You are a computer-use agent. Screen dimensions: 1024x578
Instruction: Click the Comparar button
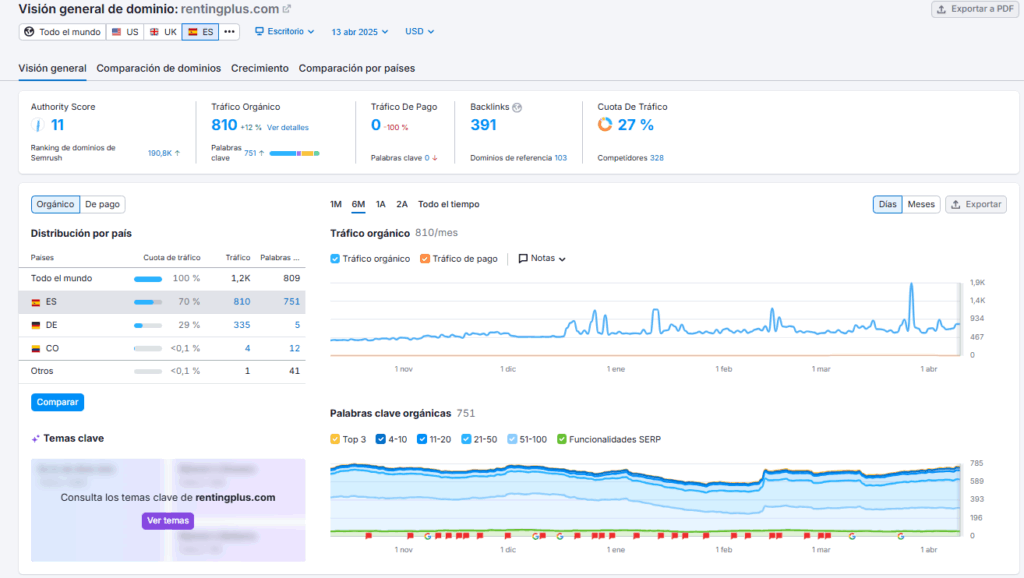point(57,402)
